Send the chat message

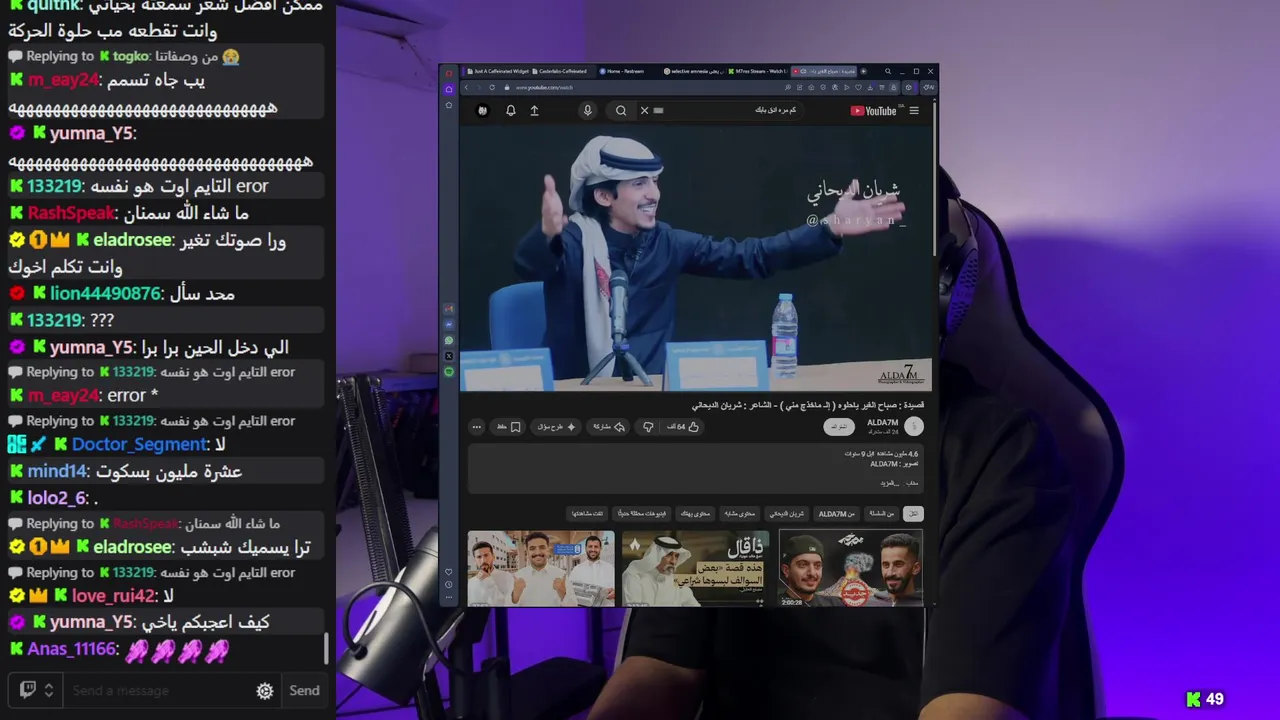pyautogui.click(x=304, y=690)
